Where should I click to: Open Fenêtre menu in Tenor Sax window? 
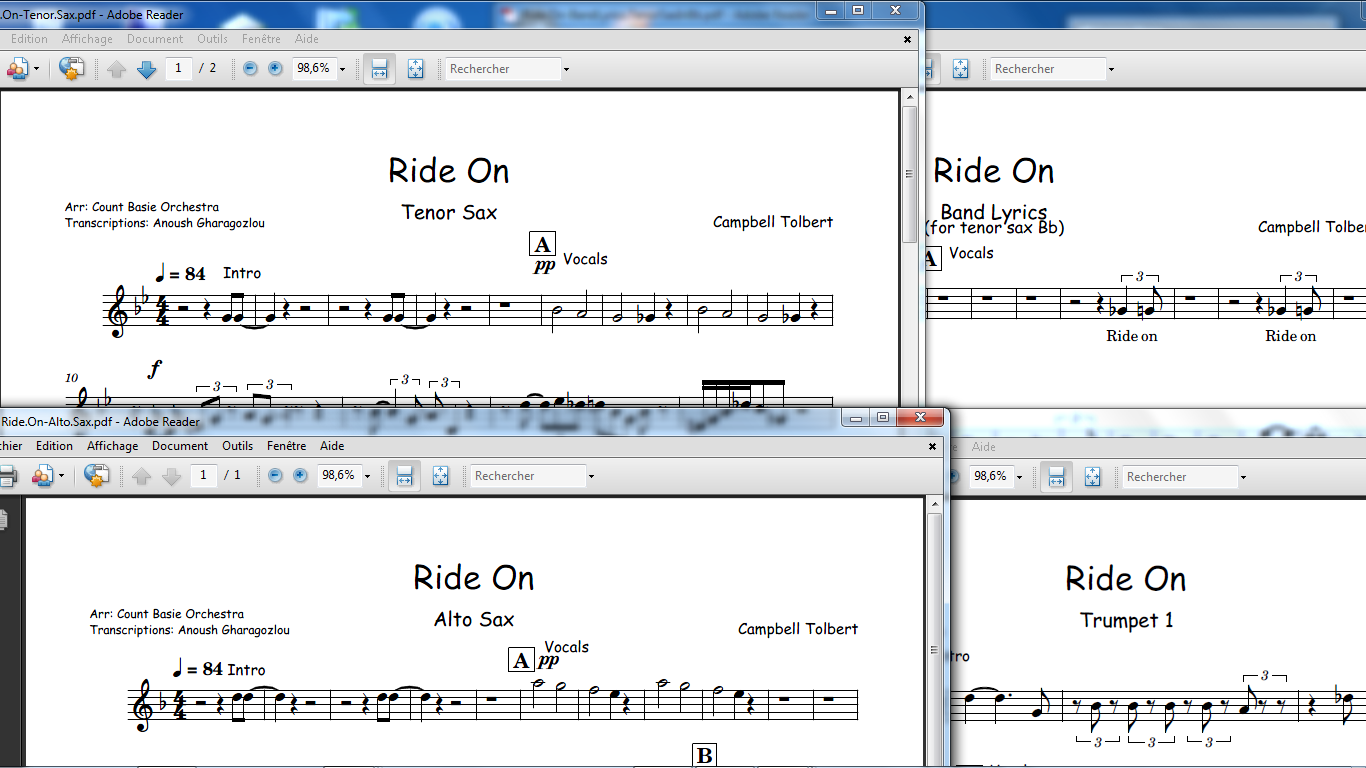click(x=261, y=39)
